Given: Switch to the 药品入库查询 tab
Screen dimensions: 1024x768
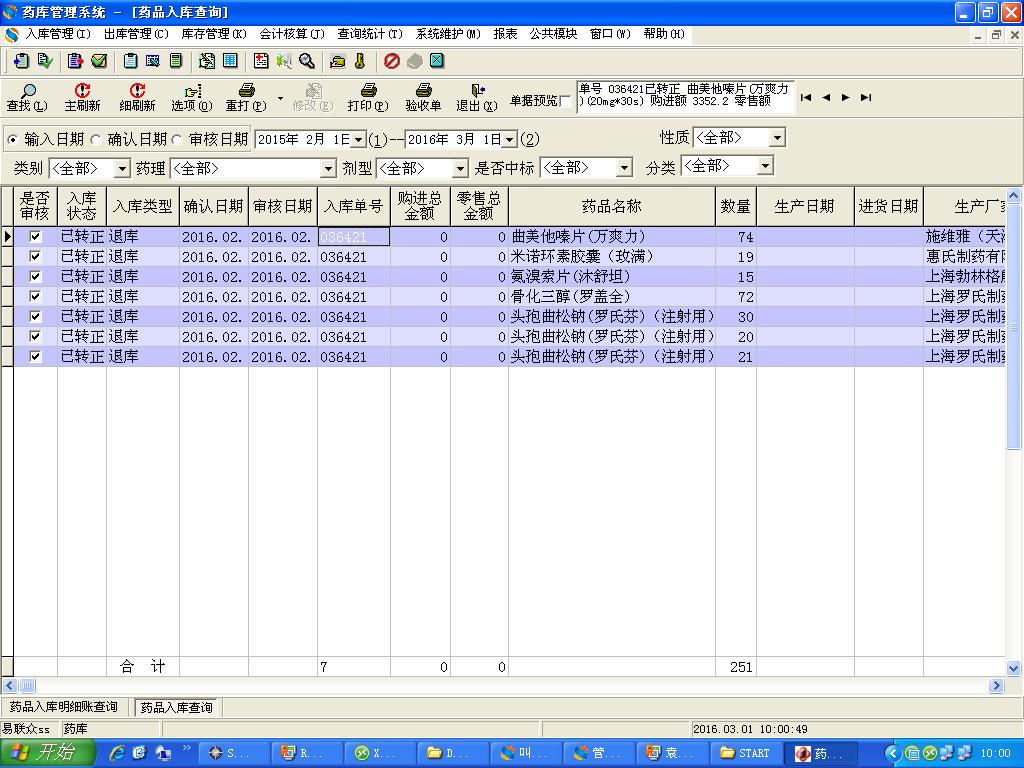Looking at the screenshot, I should coord(177,707).
